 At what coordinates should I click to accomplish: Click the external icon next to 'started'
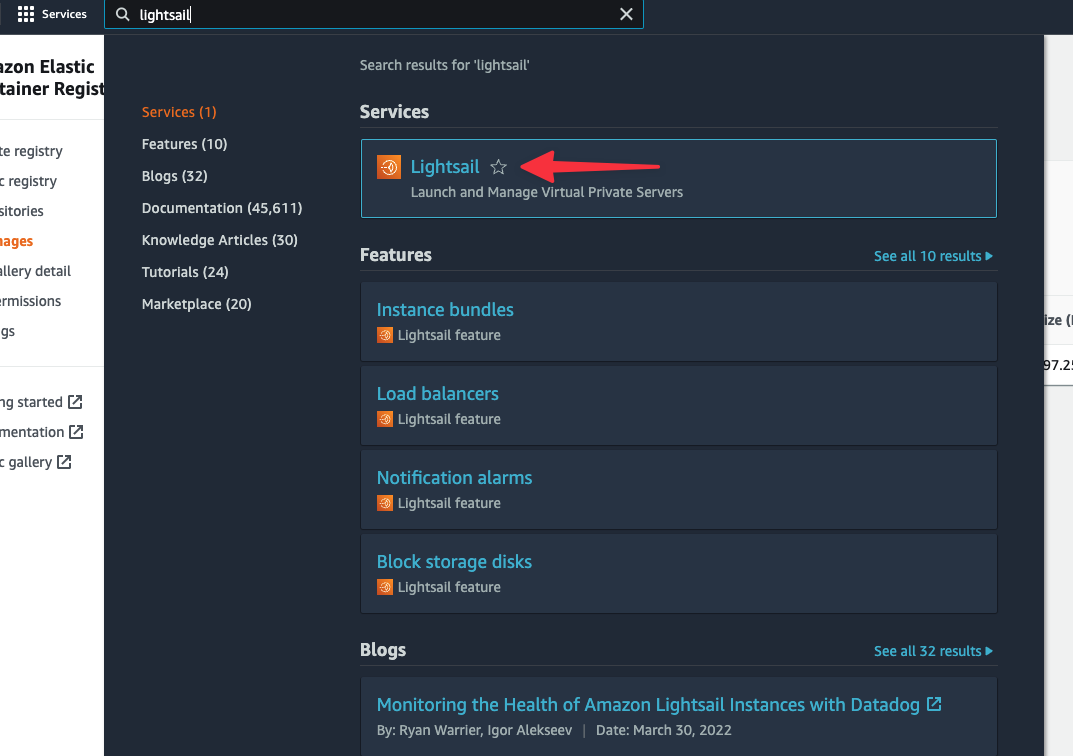[75, 402]
